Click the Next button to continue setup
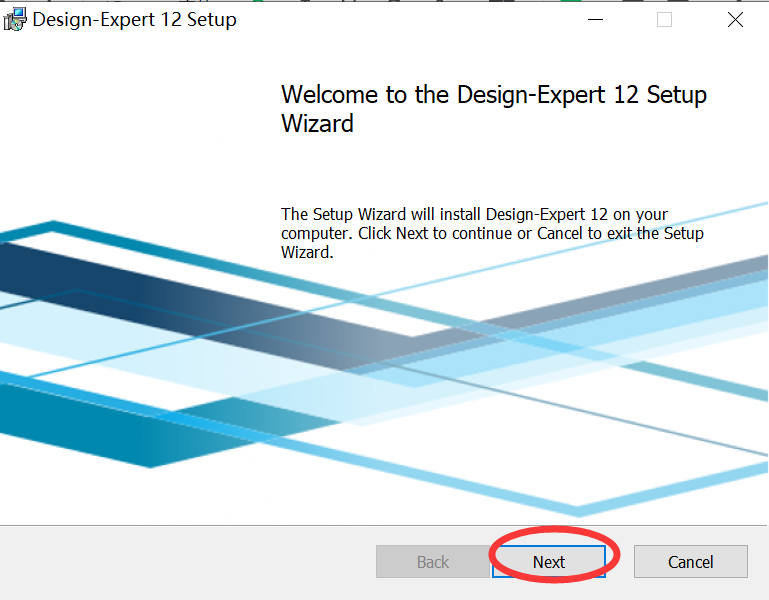The height and width of the screenshot is (600, 769). click(549, 562)
